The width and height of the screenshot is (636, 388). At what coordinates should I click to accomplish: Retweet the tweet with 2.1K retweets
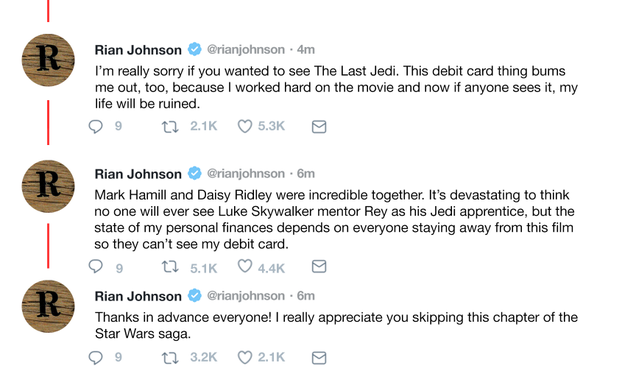click(170, 127)
